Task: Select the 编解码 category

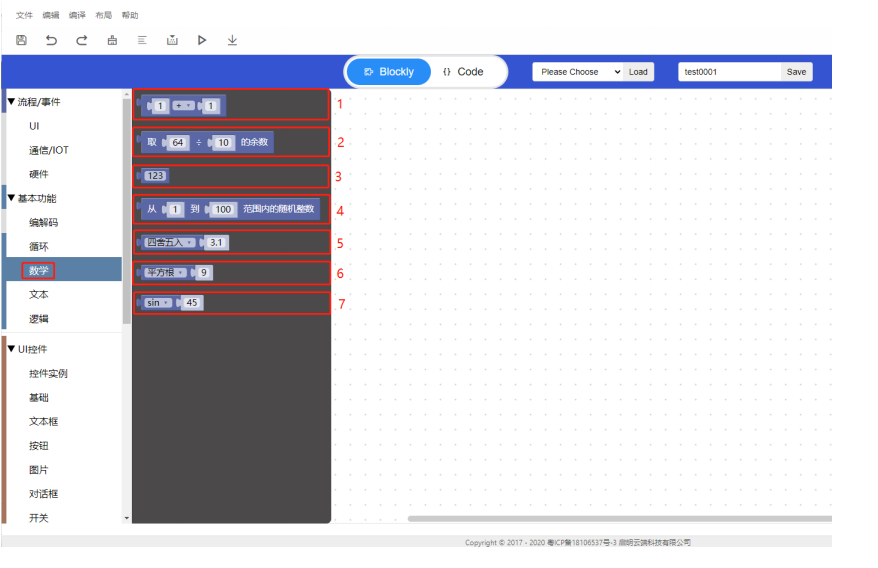Action: pyautogui.click(x=43, y=222)
